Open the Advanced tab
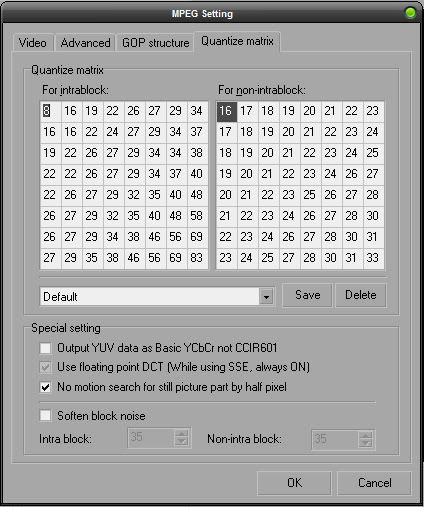The height and width of the screenshot is (507, 424). [x=85, y=43]
